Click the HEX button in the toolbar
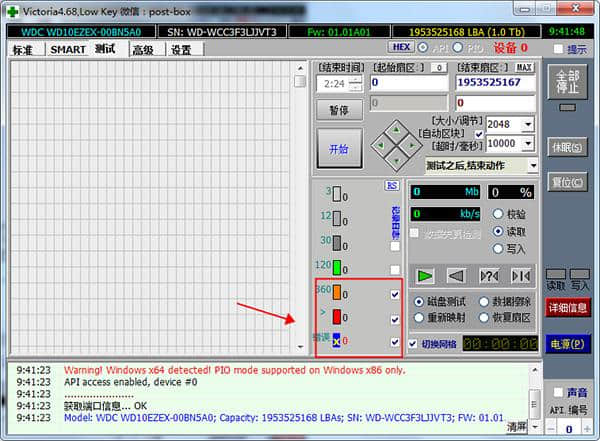This screenshot has width=600, height=441. [400, 48]
